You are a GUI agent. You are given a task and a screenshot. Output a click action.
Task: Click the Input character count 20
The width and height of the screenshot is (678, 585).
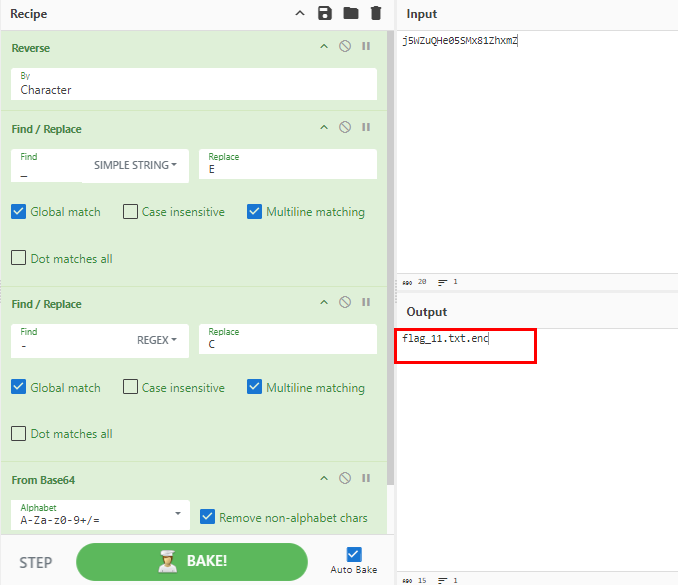[x=422, y=282]
